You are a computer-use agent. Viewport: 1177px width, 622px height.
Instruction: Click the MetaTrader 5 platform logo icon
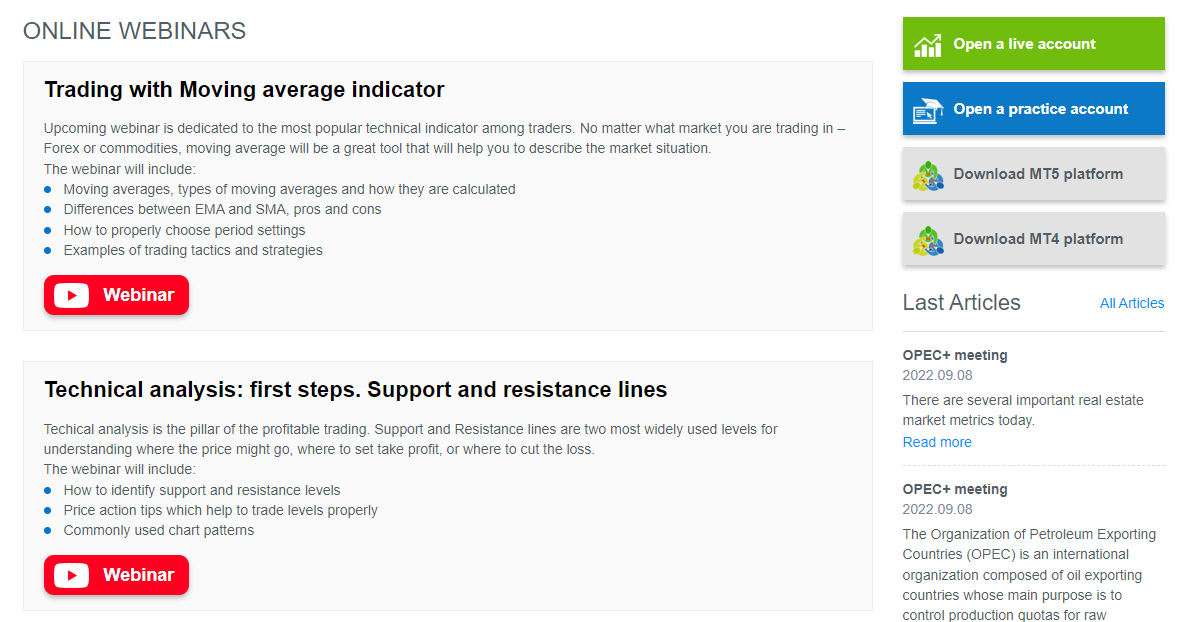pyautogui.click(x=928, y=175)
